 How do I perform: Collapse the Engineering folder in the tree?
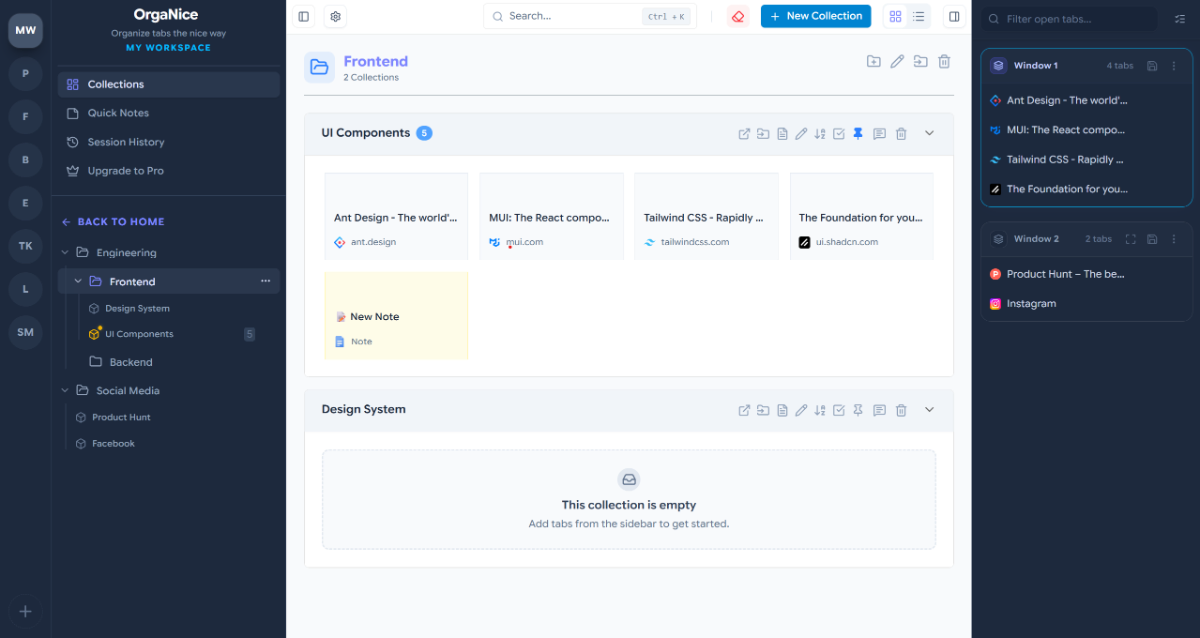(x=66, y=253)
